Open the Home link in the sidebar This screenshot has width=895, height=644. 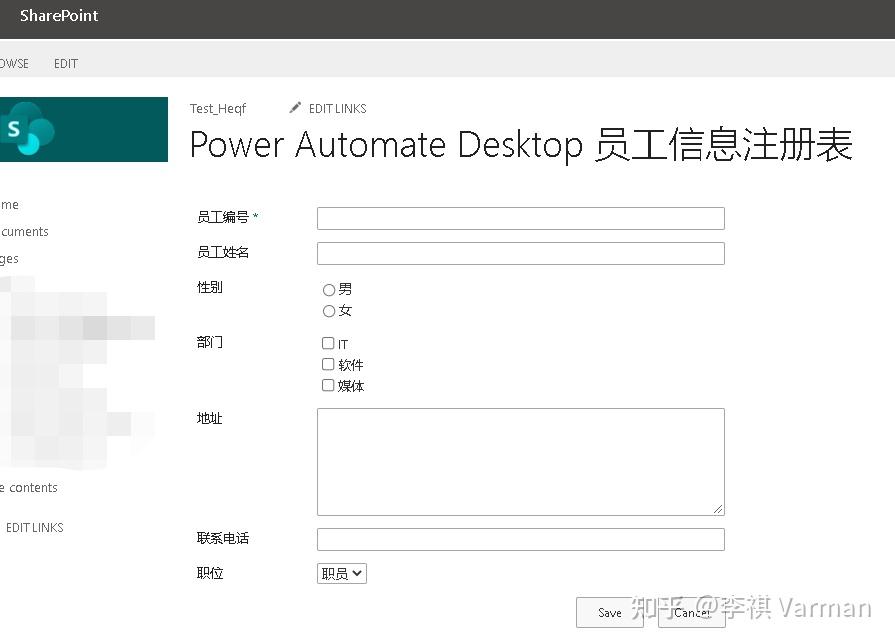(x=8, y=204)
